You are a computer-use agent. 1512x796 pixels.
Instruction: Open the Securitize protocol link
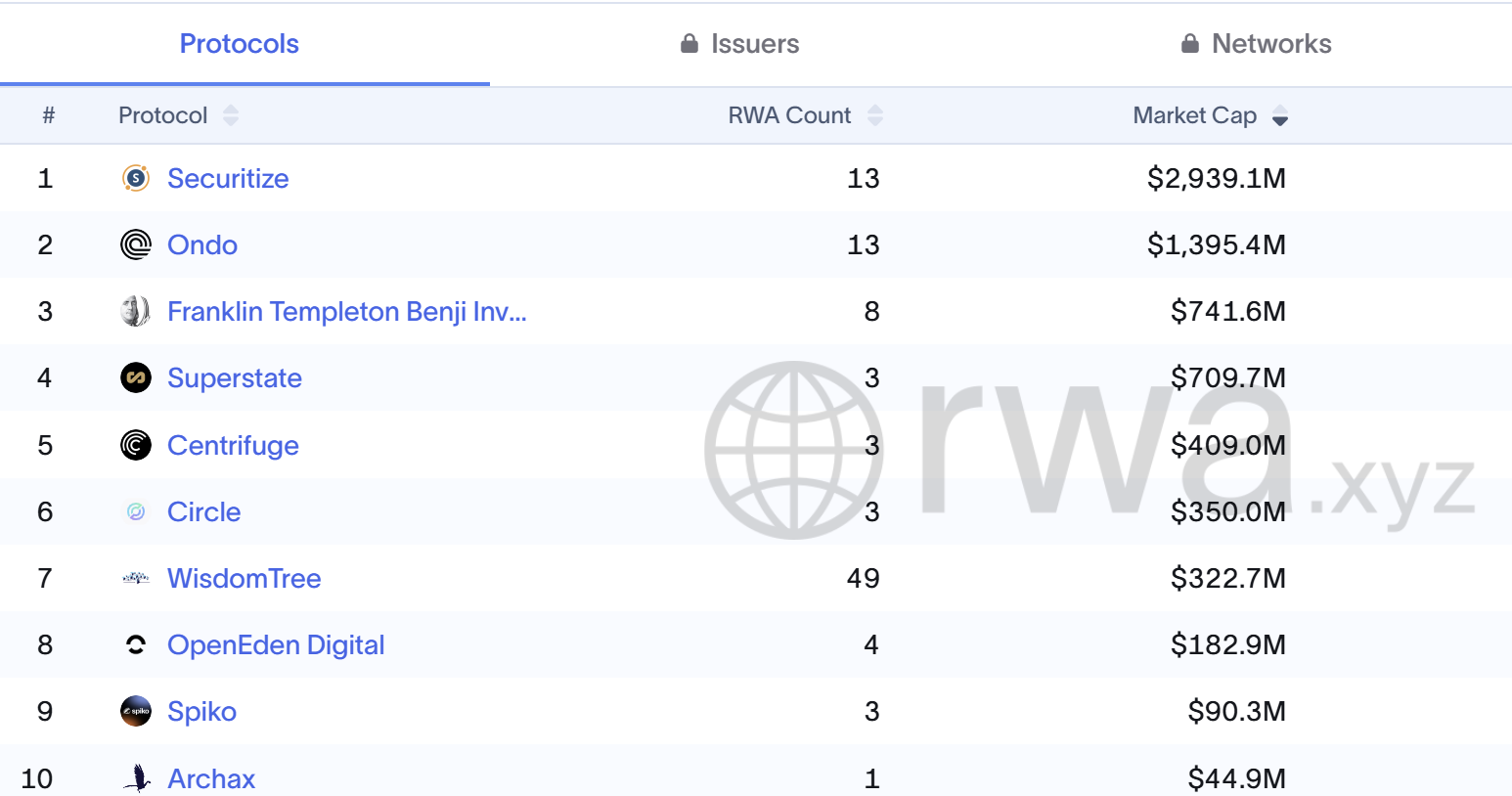coord(228,178)
